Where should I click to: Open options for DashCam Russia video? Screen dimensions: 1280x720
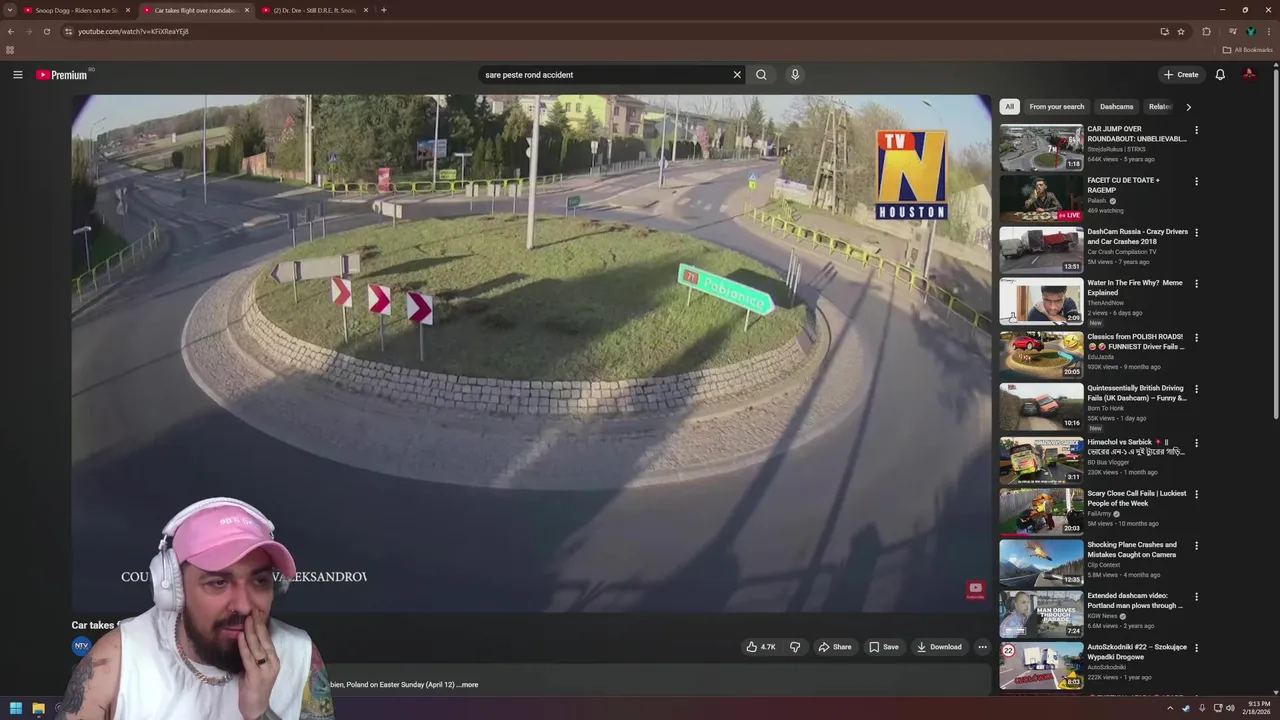tap(1196, 233)
